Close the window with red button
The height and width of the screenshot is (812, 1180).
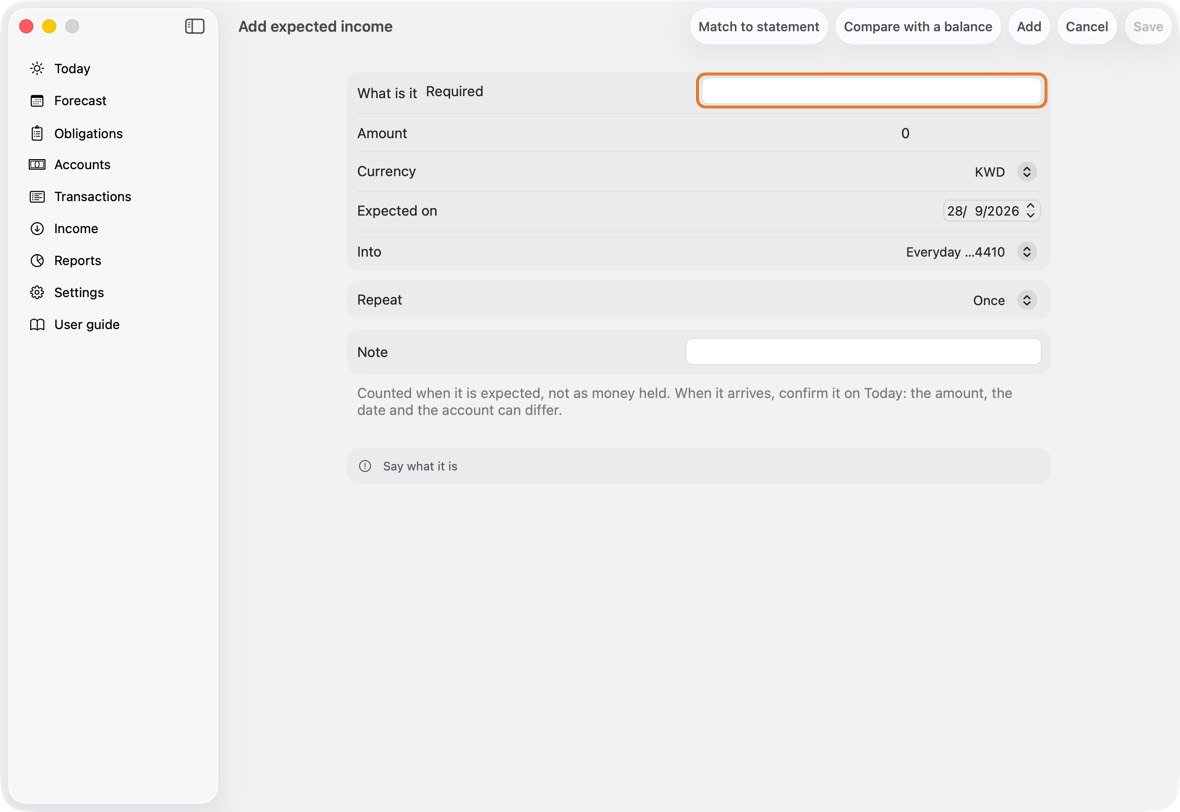tap(26, 26)
